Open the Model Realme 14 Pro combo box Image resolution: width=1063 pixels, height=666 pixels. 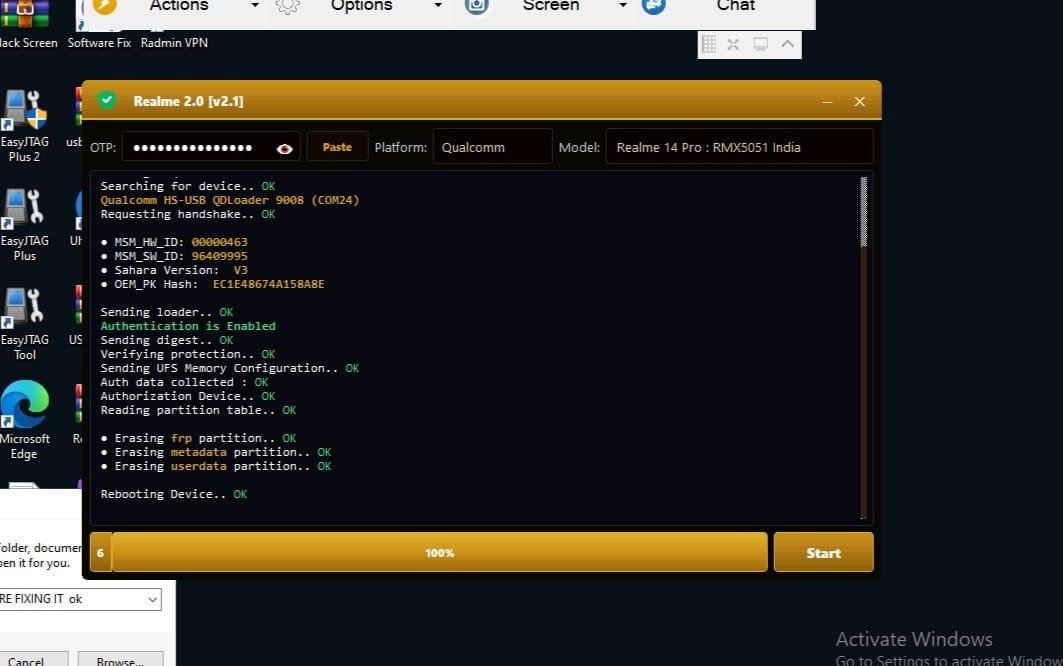pyautogui.click(x=739, y=147)
